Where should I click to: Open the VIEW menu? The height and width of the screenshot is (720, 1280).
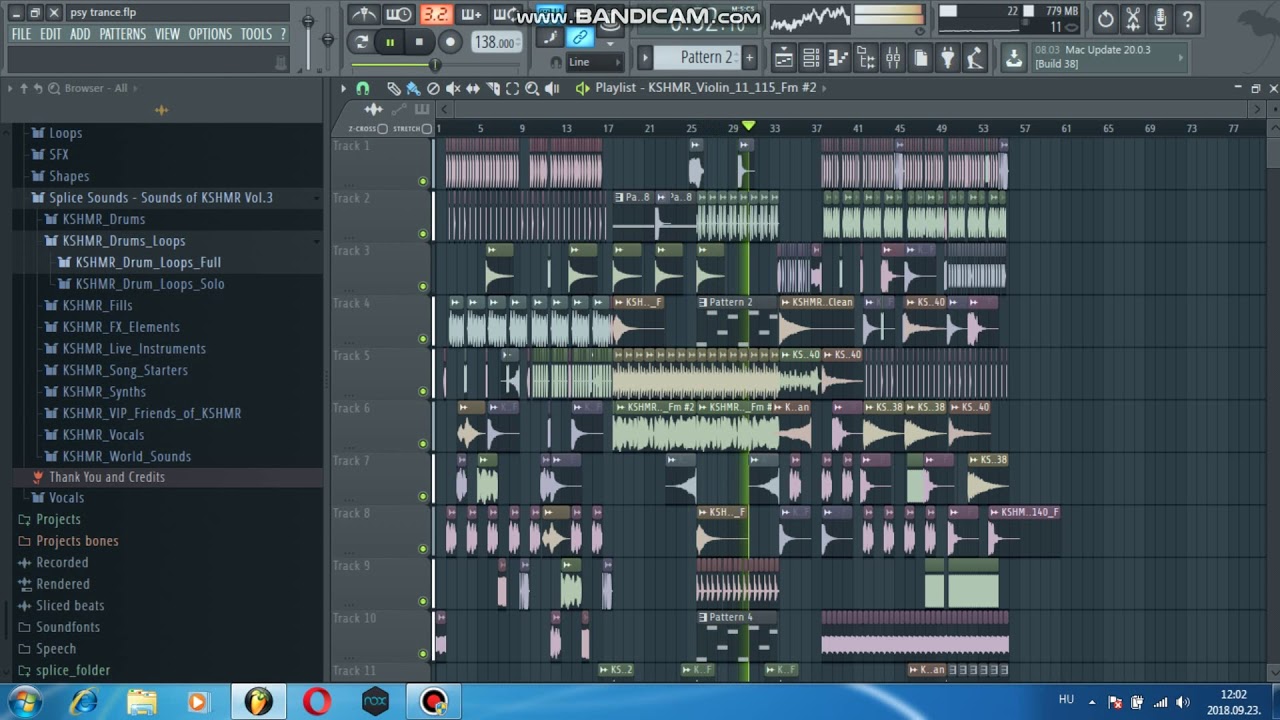[x=167, y=34]
